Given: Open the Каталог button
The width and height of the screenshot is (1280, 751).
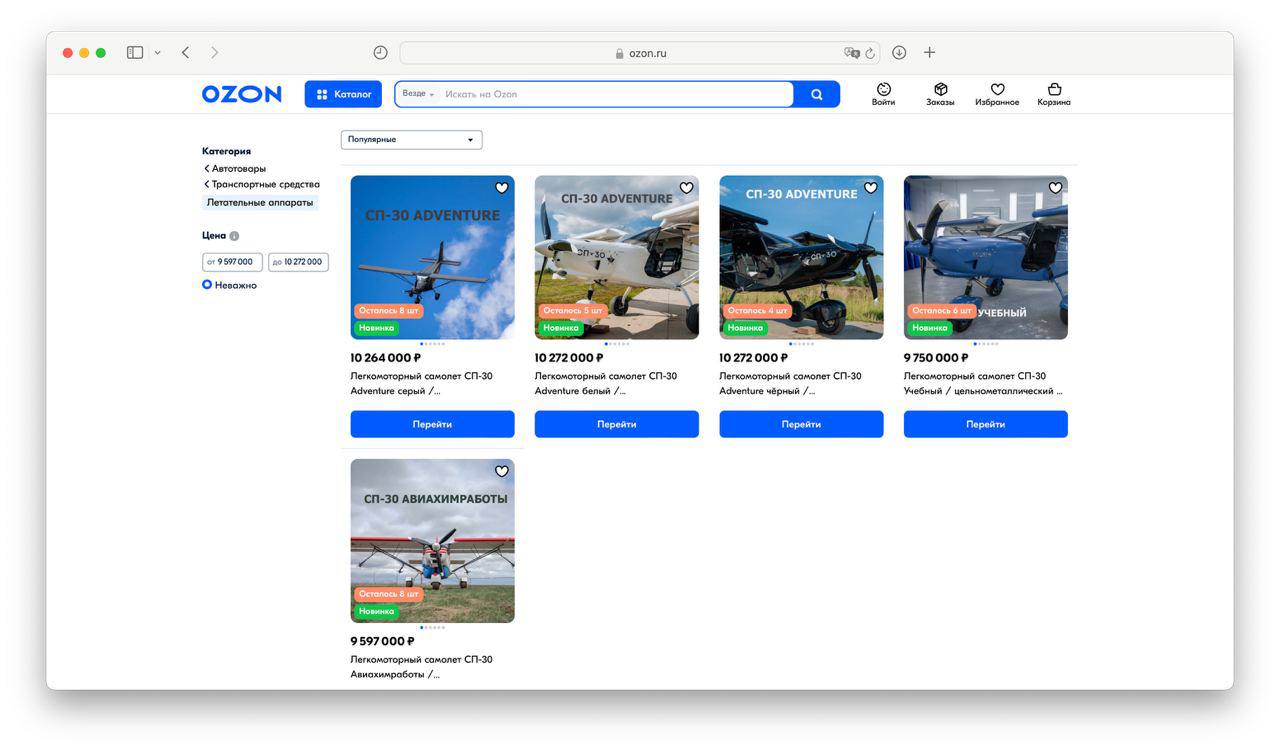Looking at the screenshot, I should (x=343, y=94).
